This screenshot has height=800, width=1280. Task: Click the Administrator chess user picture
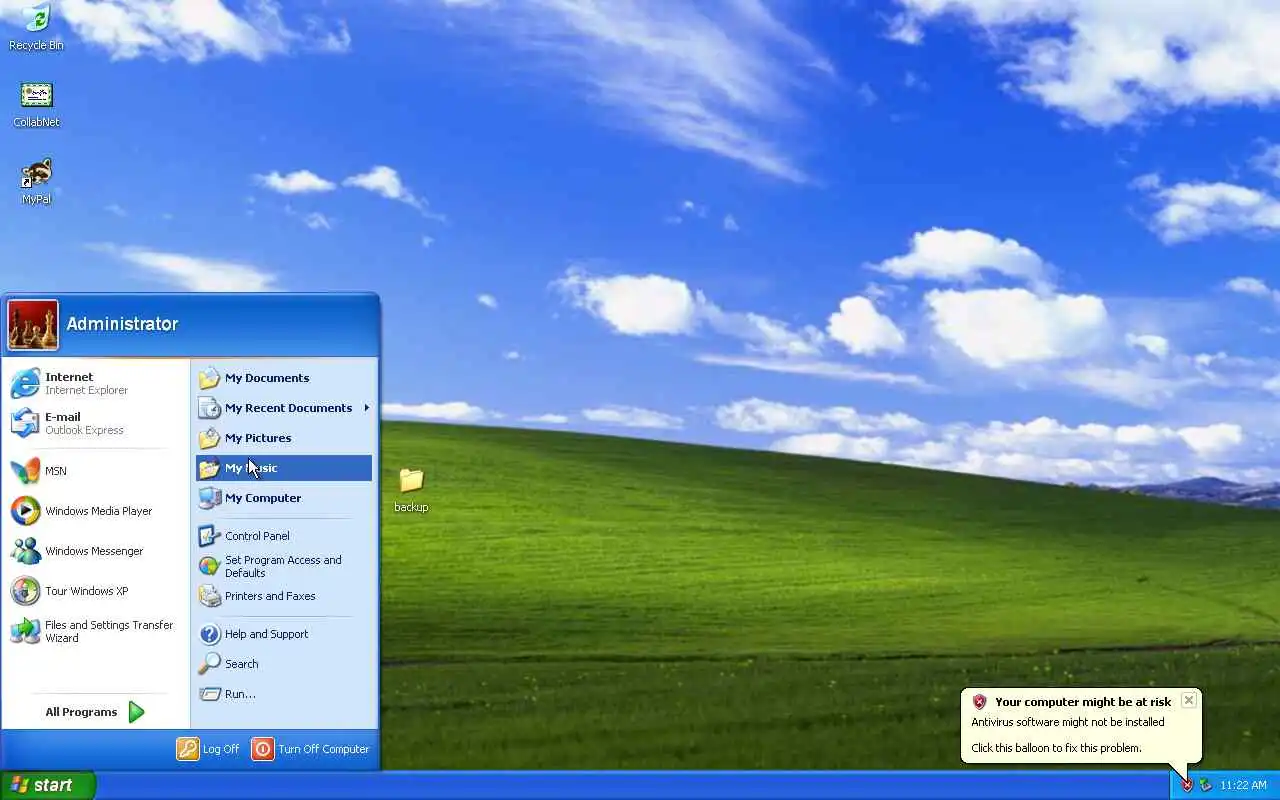click(33, 325)
